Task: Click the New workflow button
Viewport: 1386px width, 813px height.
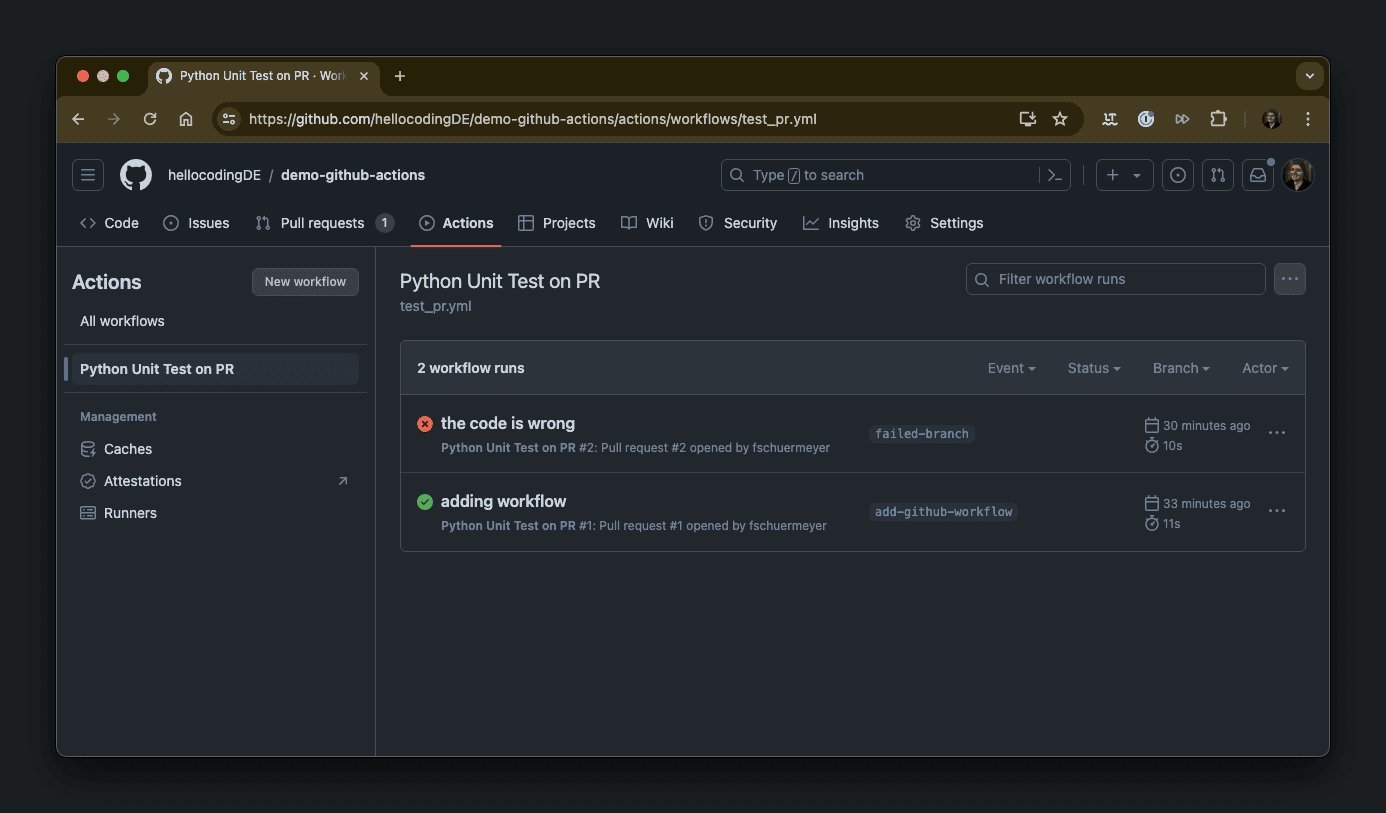Action: pyautogui.click(x=305, y=282)
